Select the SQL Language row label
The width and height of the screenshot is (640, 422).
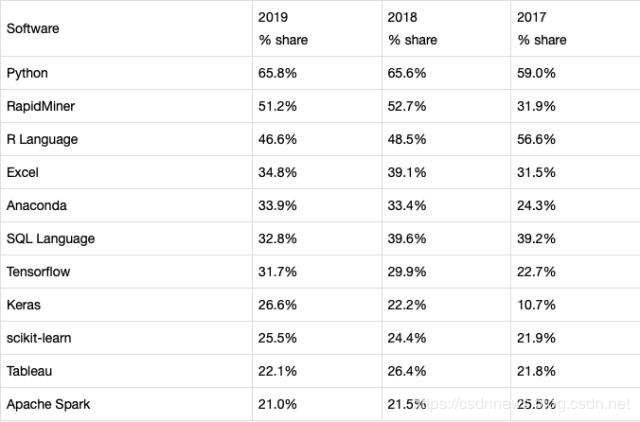click(x=50, y=239)
